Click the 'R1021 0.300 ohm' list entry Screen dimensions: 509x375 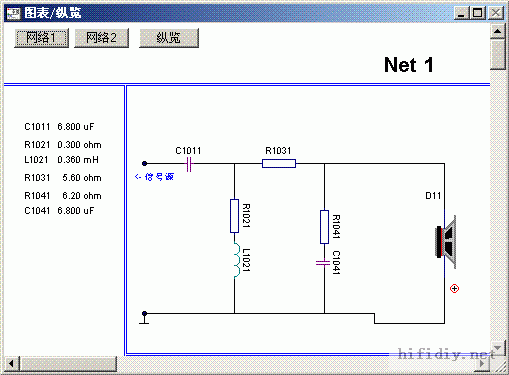tap(63, 145)
